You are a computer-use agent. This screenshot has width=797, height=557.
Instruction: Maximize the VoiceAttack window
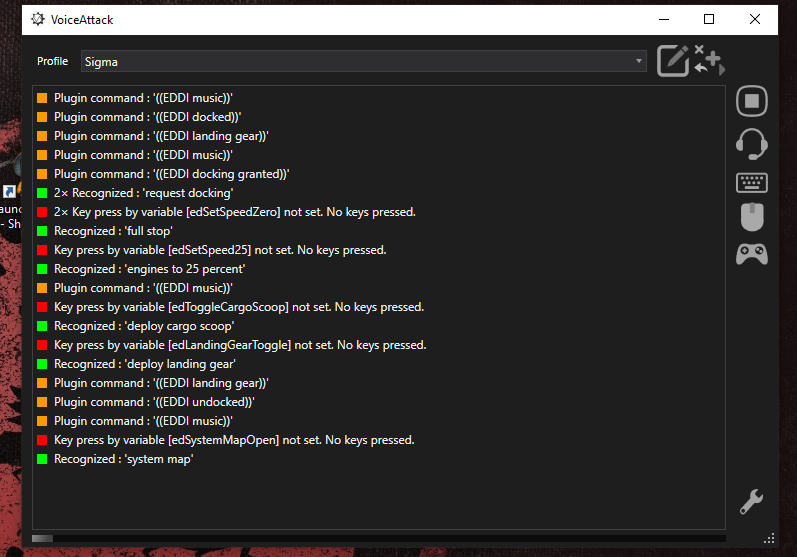(709, 19)
